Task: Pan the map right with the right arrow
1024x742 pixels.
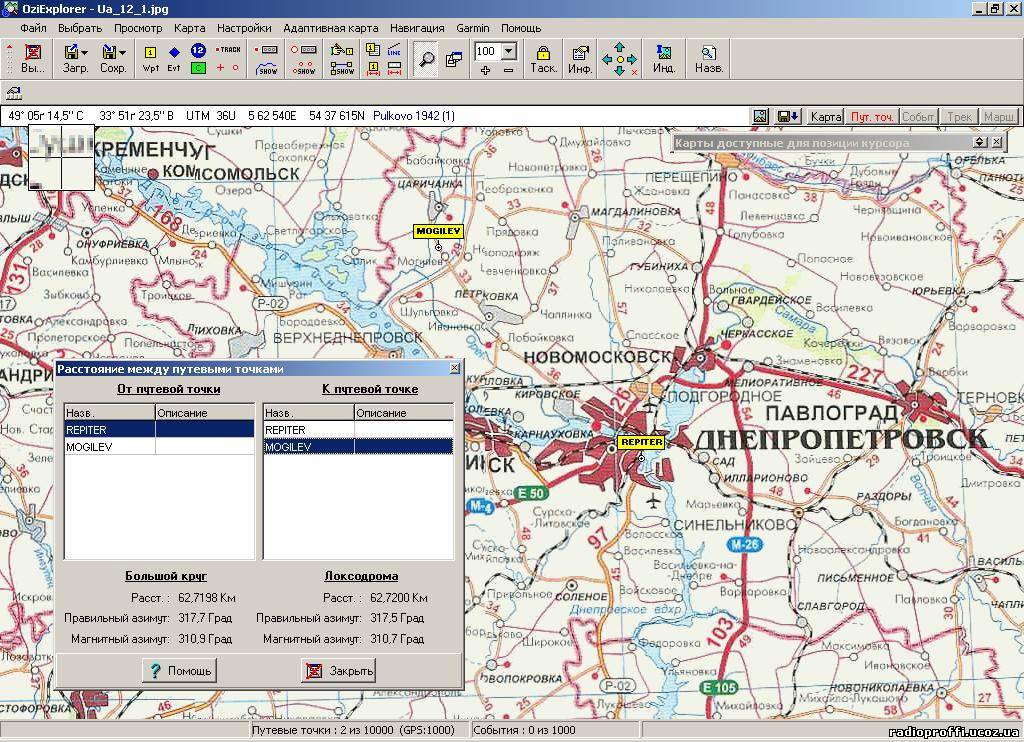Action: click(x=632, y=59)
